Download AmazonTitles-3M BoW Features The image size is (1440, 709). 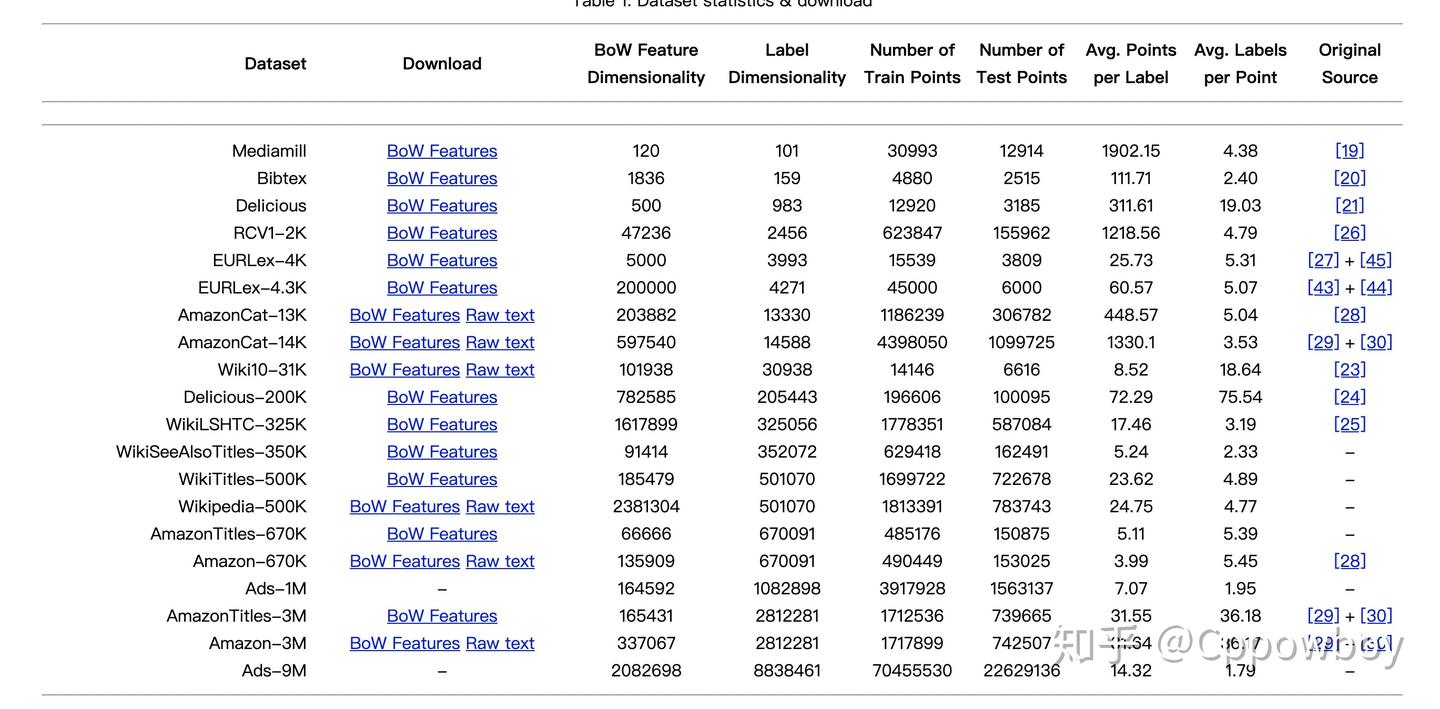point(441,616)
